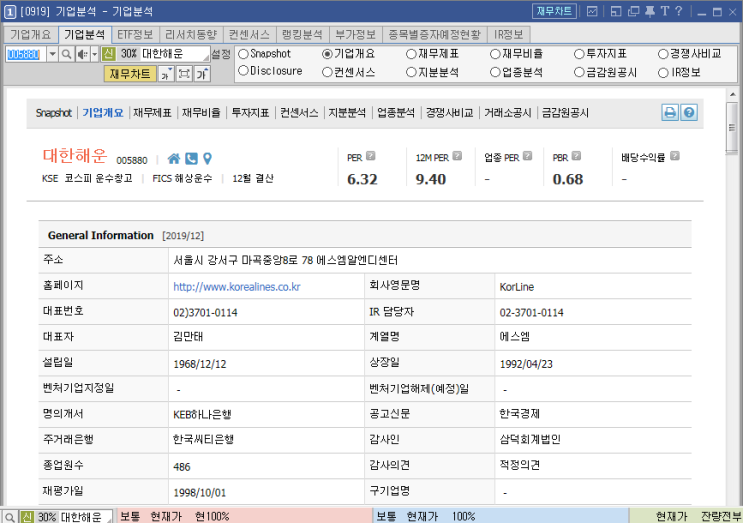Image resolution: width=743 pixels, height=523 pixels.
Task: Pin the window with the pushpin icon
Action: click(x=650, y=11)
